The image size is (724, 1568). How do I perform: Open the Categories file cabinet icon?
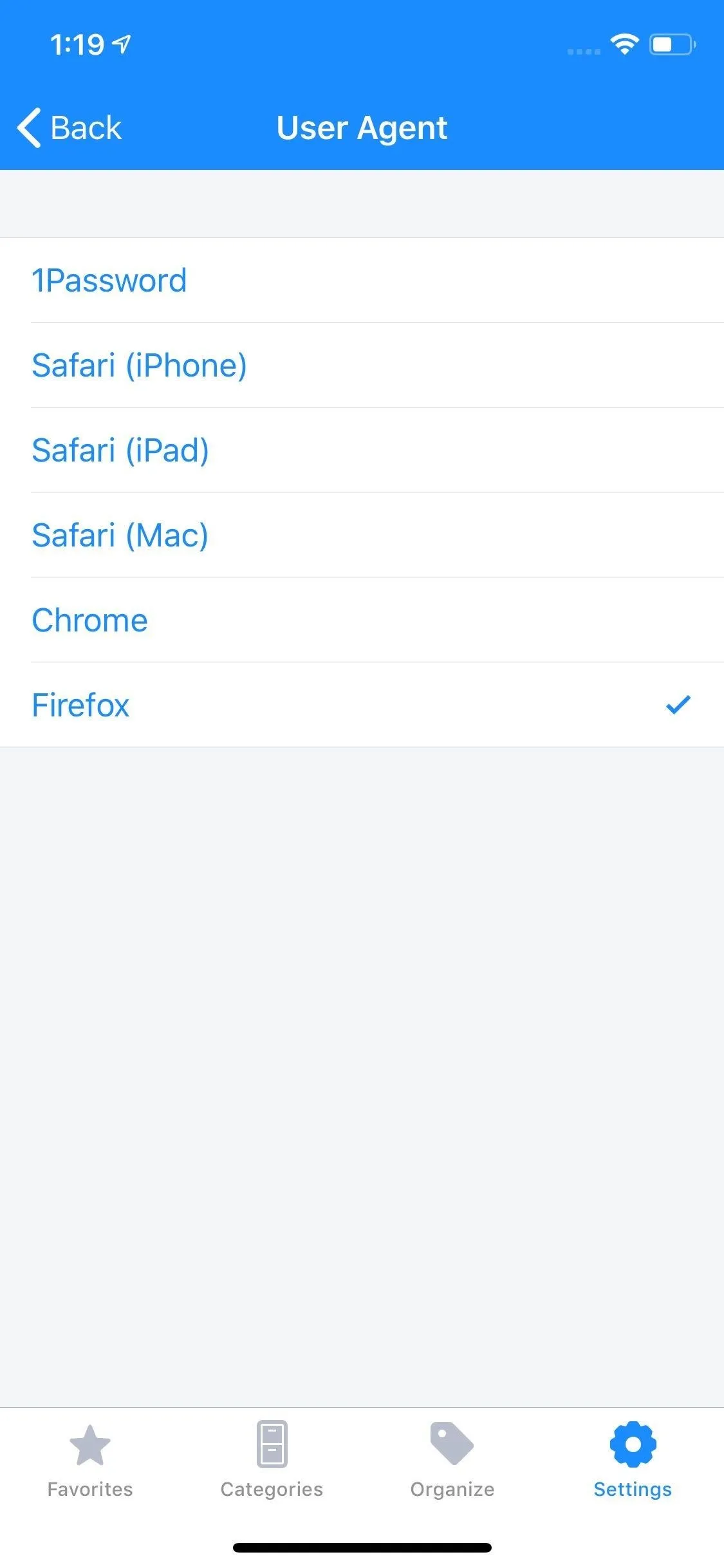click(272, 1444)
